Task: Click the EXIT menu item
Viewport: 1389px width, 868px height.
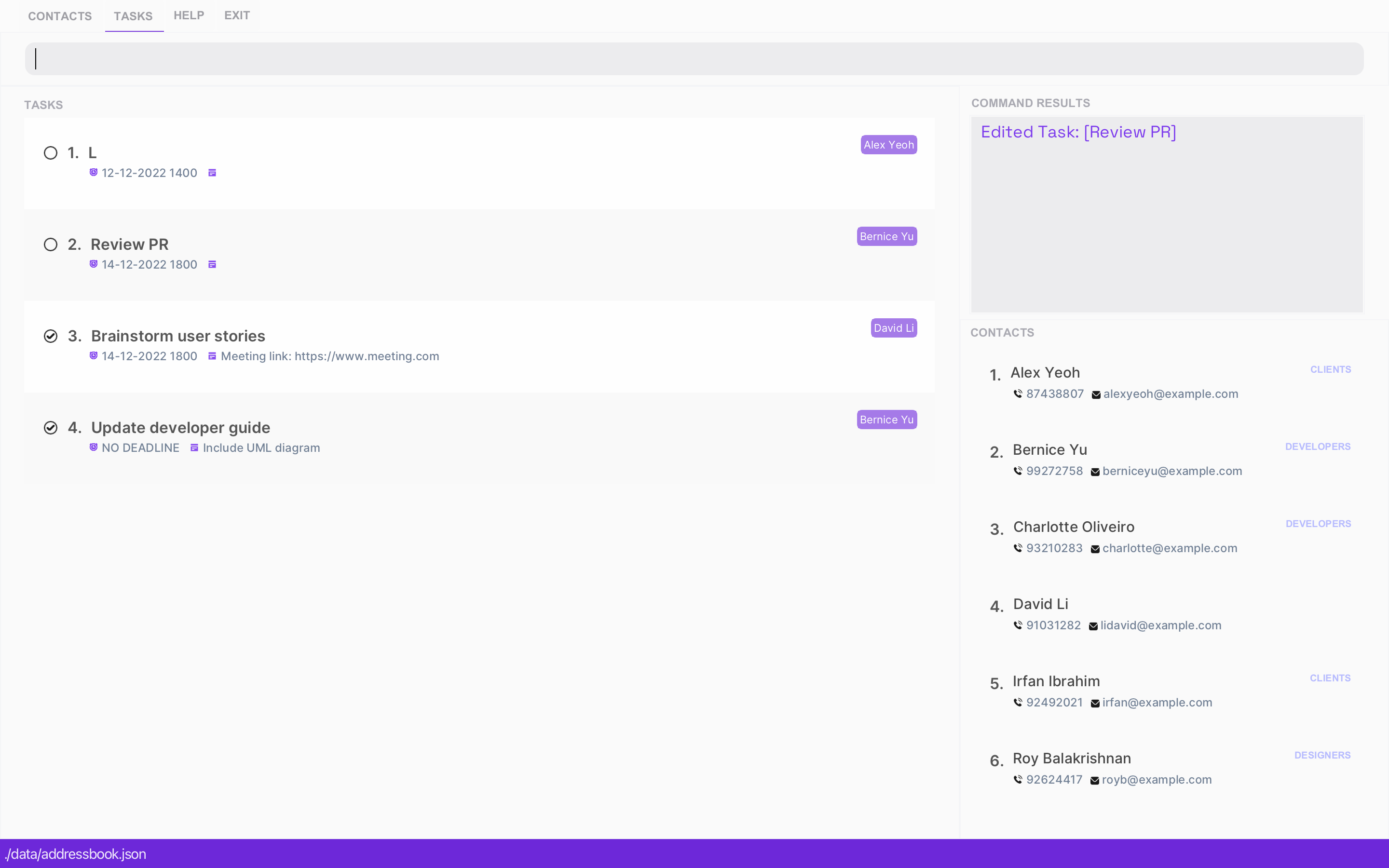Action: point(236,15)
